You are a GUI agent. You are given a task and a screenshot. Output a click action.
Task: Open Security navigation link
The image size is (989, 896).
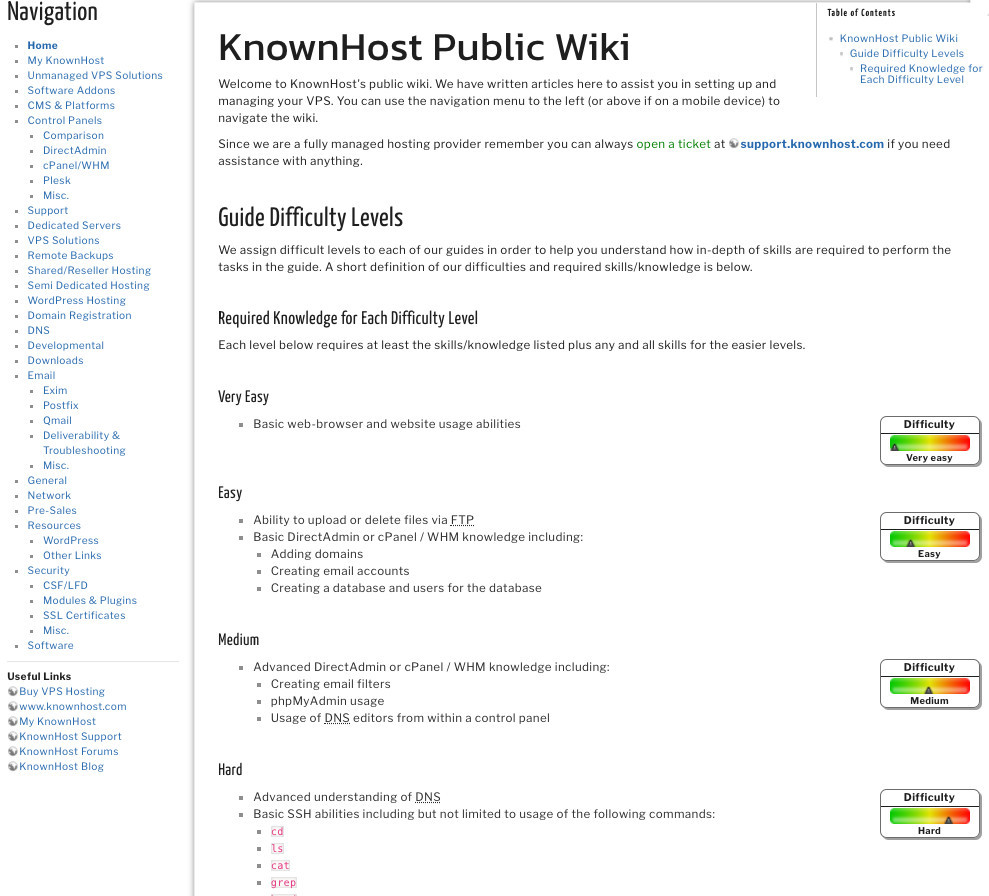[x=48, y=571]
